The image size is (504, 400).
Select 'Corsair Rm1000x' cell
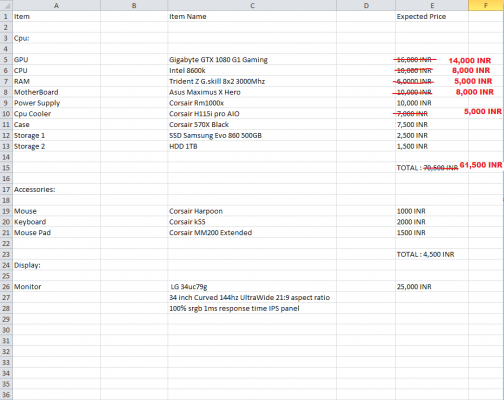coord(252,103)
